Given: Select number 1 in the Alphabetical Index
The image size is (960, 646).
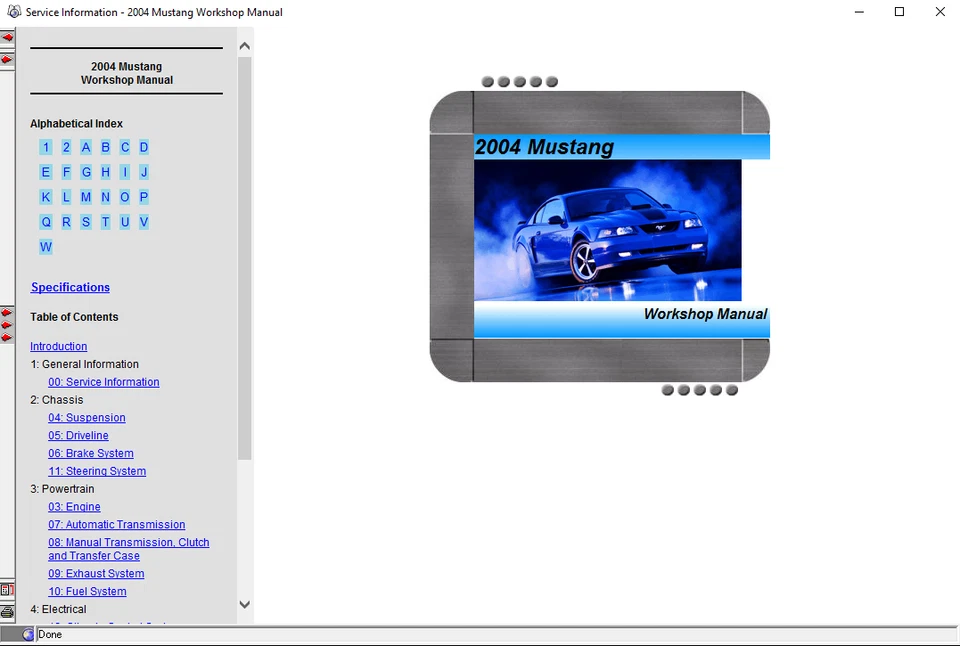Looking at the screenshot, I should (x=45, y=147).
